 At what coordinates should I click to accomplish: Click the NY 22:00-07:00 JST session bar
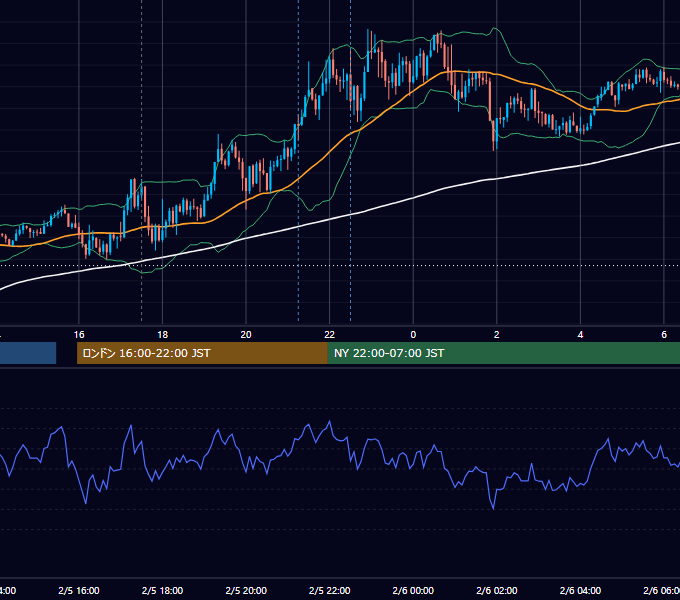tap(503, 353)
